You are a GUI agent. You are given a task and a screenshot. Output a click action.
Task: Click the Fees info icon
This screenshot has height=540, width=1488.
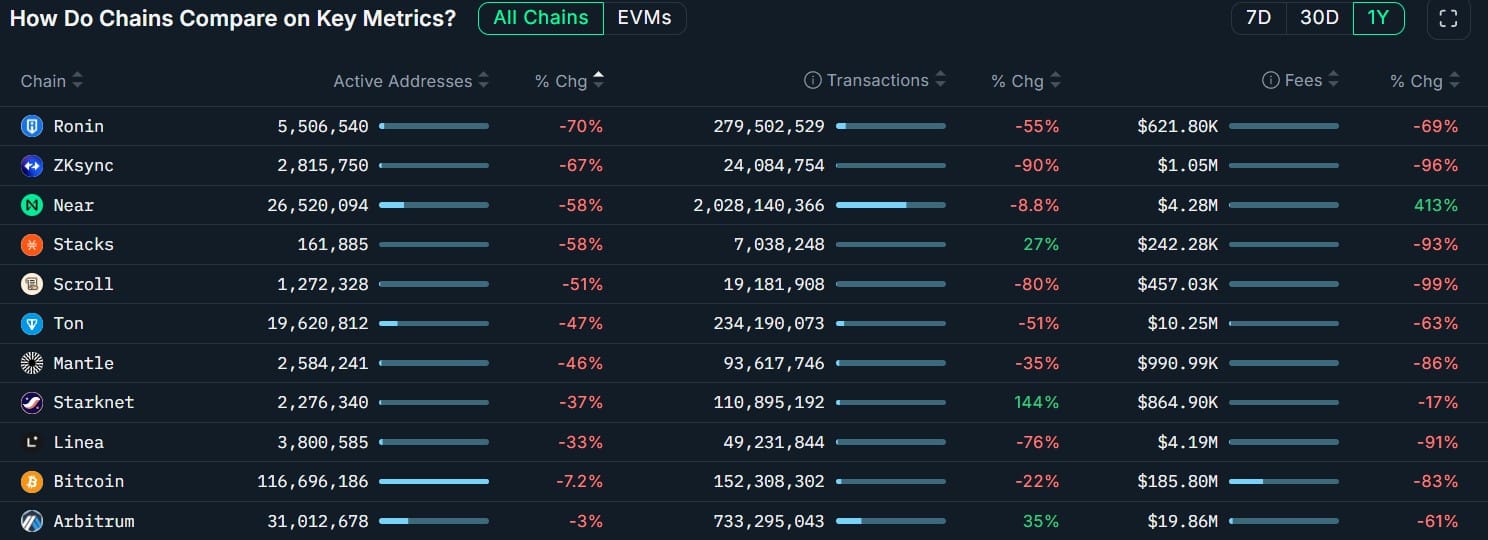[1271, 81]
